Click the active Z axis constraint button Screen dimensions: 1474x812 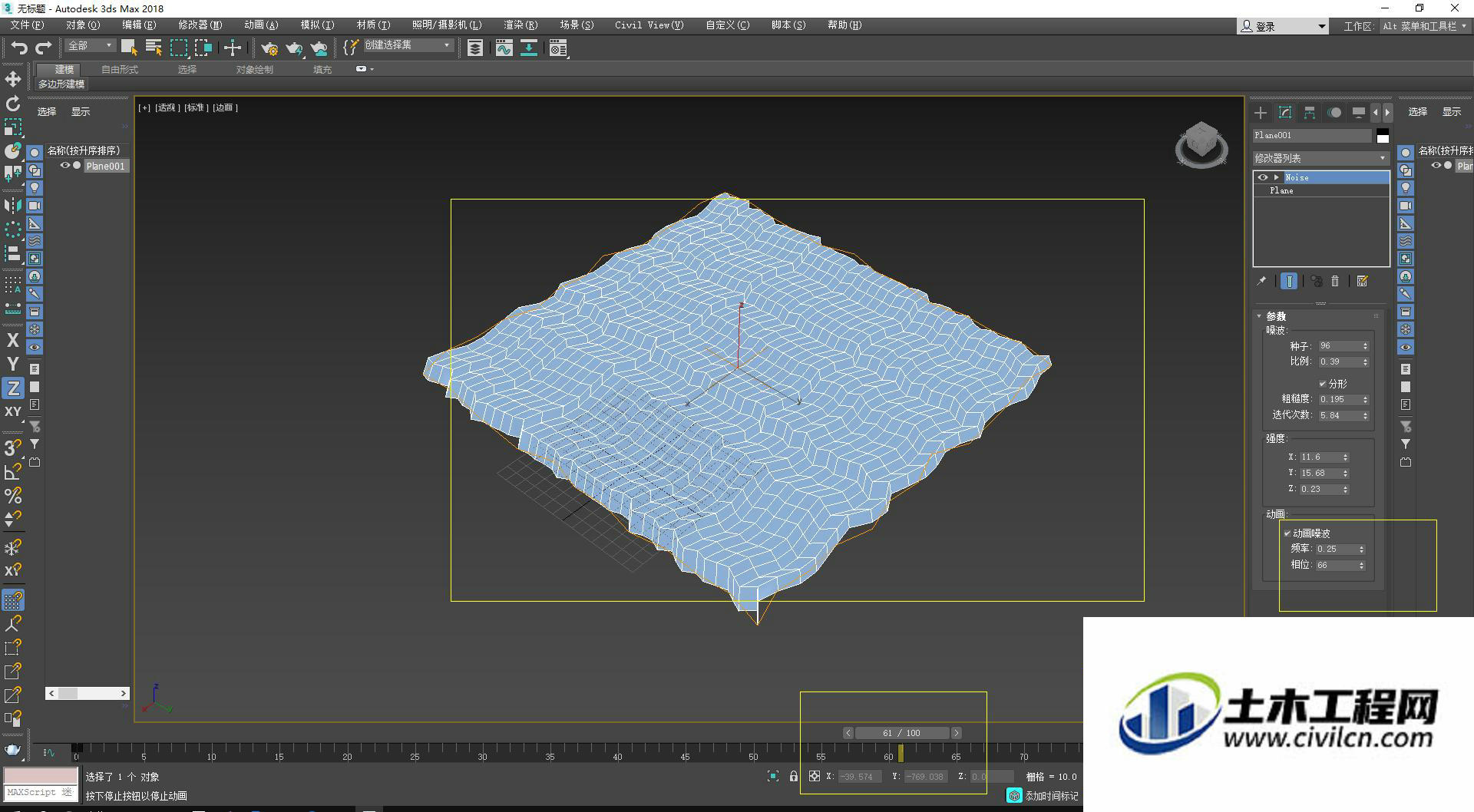13,388
